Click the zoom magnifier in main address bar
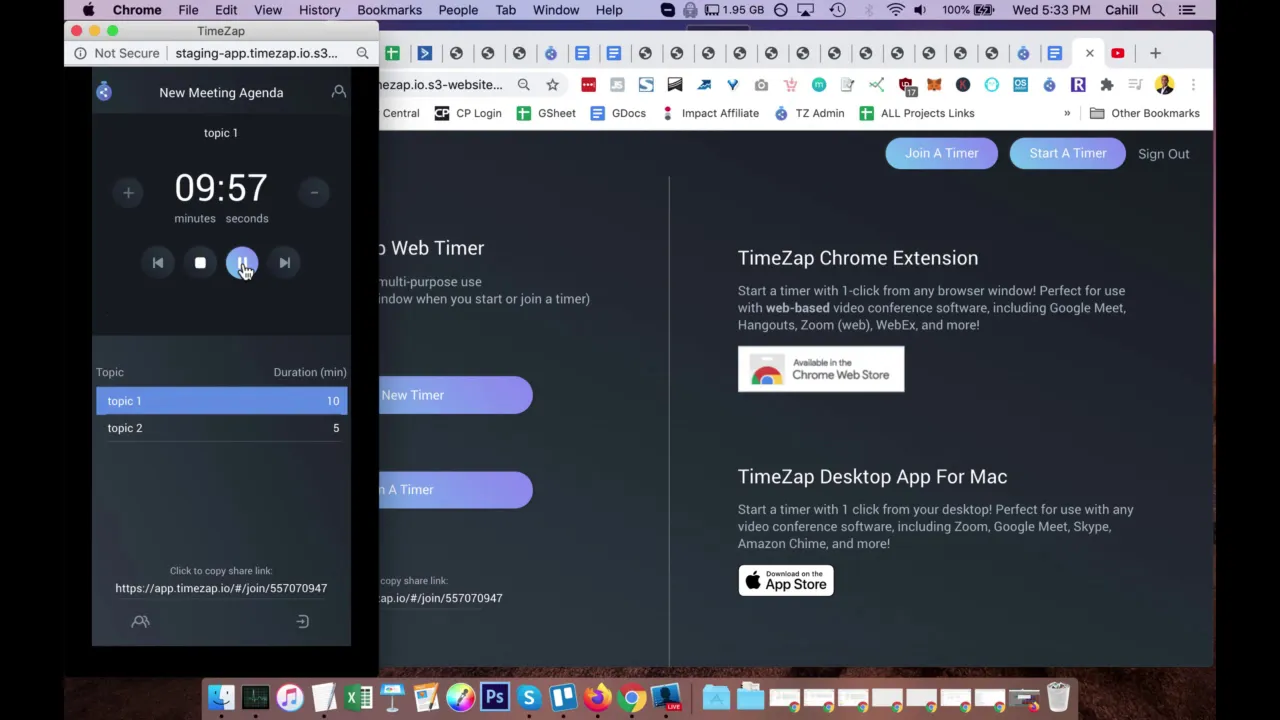Screen dimensions: 1280x720 (x=523, y=85)
